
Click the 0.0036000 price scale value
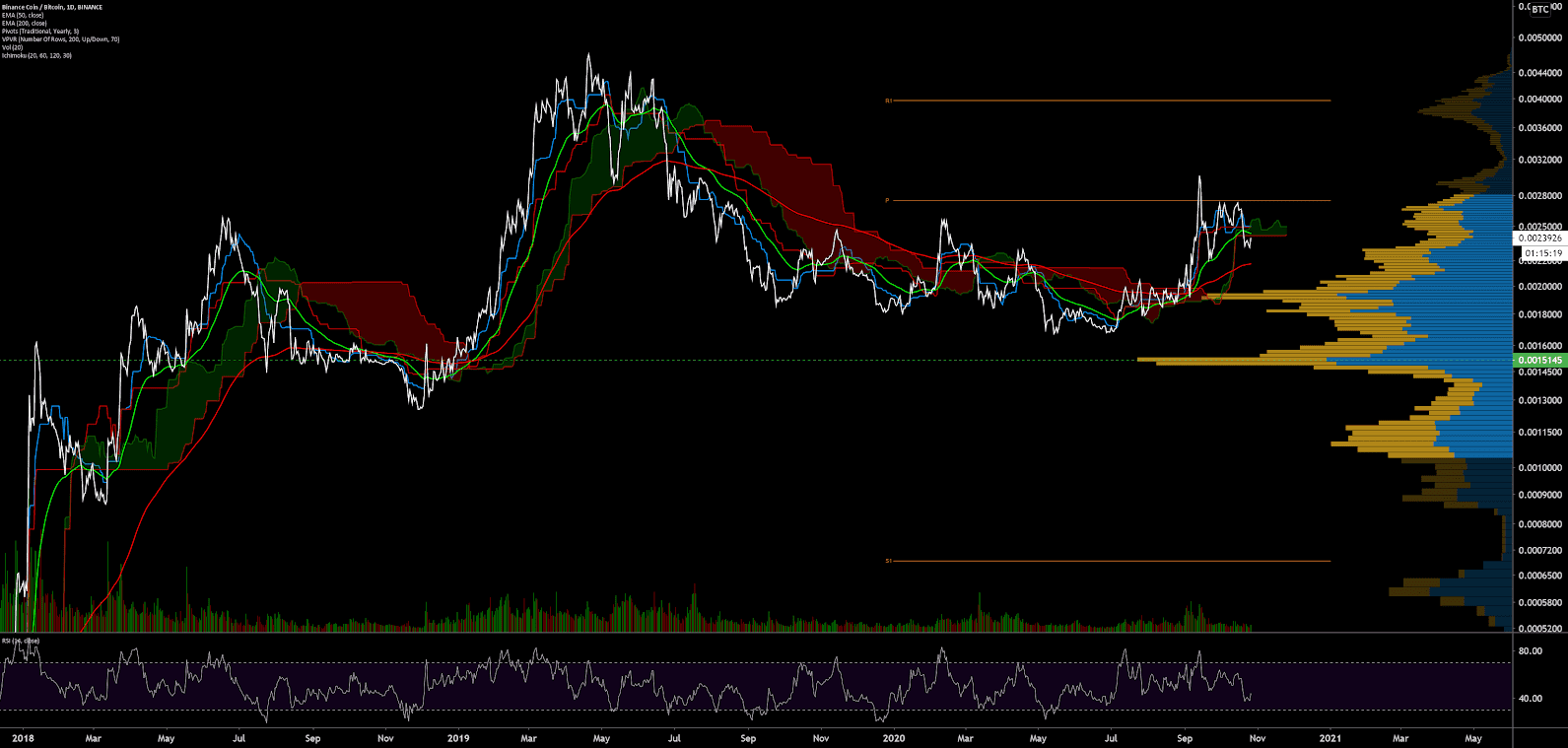(x=1540, y=128)
